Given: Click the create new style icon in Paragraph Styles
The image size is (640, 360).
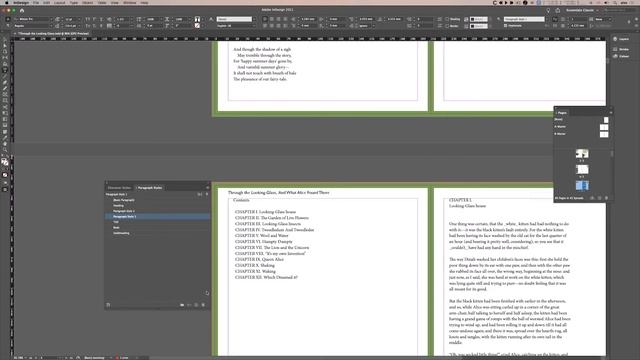Looking at the screenshot, I should (x=196, y=305).
